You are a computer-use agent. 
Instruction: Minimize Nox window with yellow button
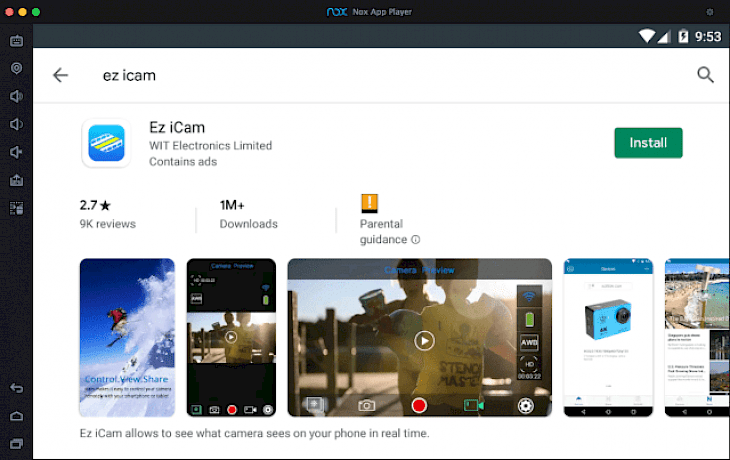tap(22, 12)
